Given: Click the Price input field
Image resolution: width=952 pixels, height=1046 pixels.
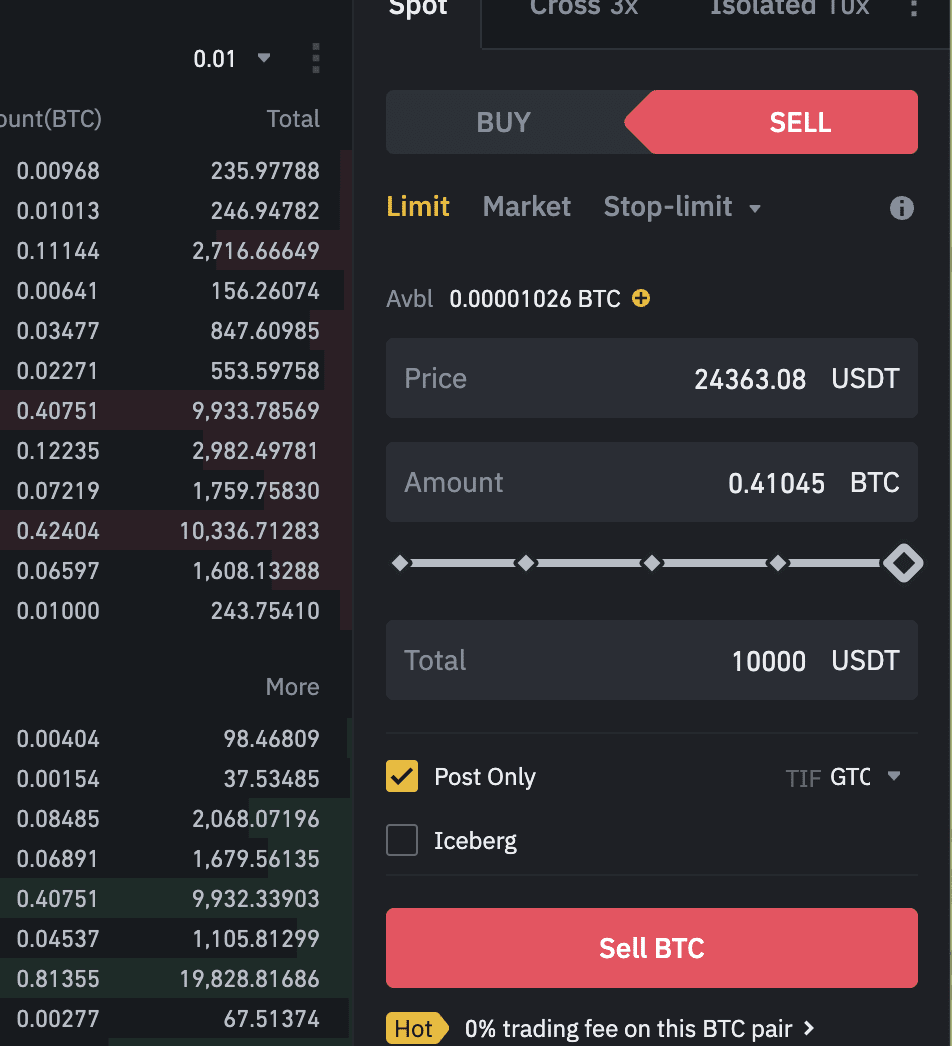Looking at the screenshot, I should tap(651, 378).
